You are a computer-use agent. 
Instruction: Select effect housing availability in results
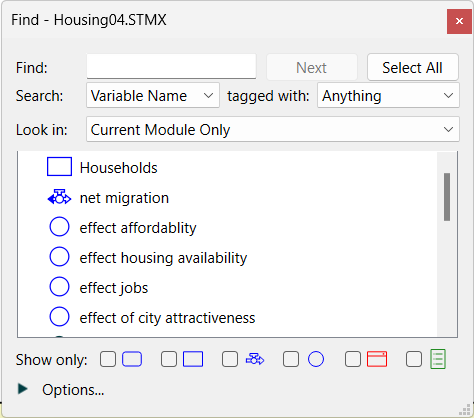pos(163,258)
